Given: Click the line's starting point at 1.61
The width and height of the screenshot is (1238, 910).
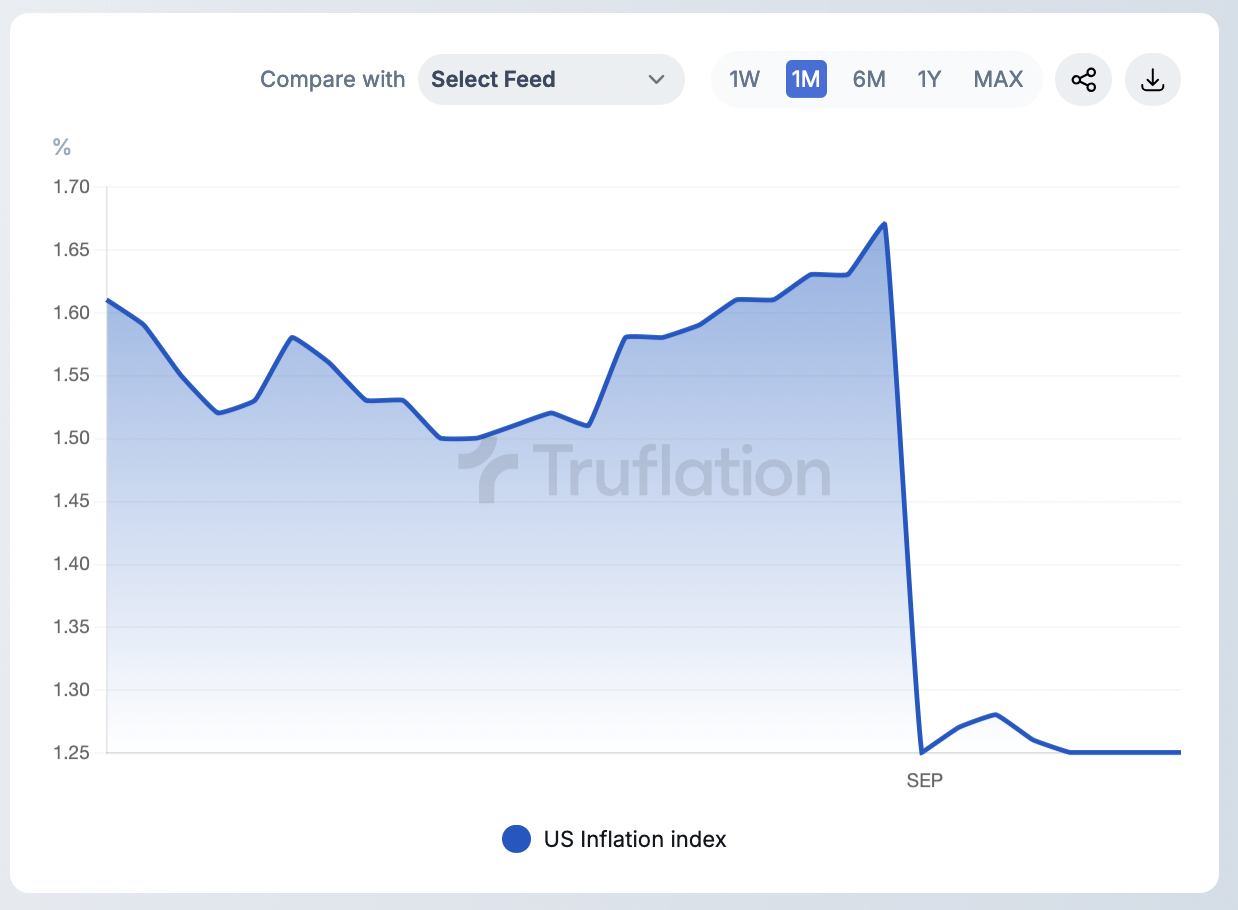Looking at the screenshot, I should (x=108, y=300).
